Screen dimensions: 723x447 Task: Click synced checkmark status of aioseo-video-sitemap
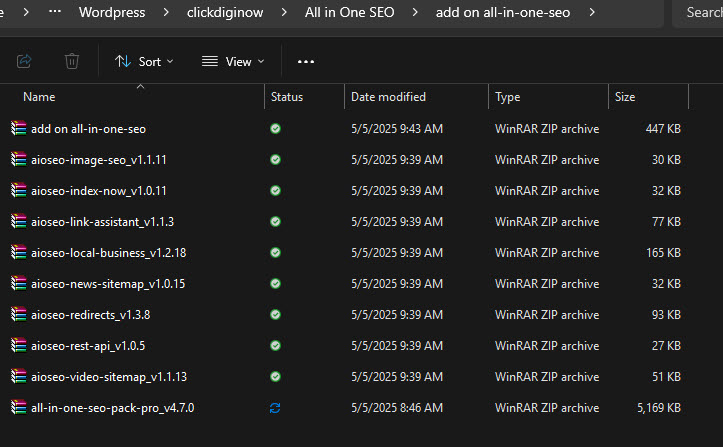[x=275, y=376]
